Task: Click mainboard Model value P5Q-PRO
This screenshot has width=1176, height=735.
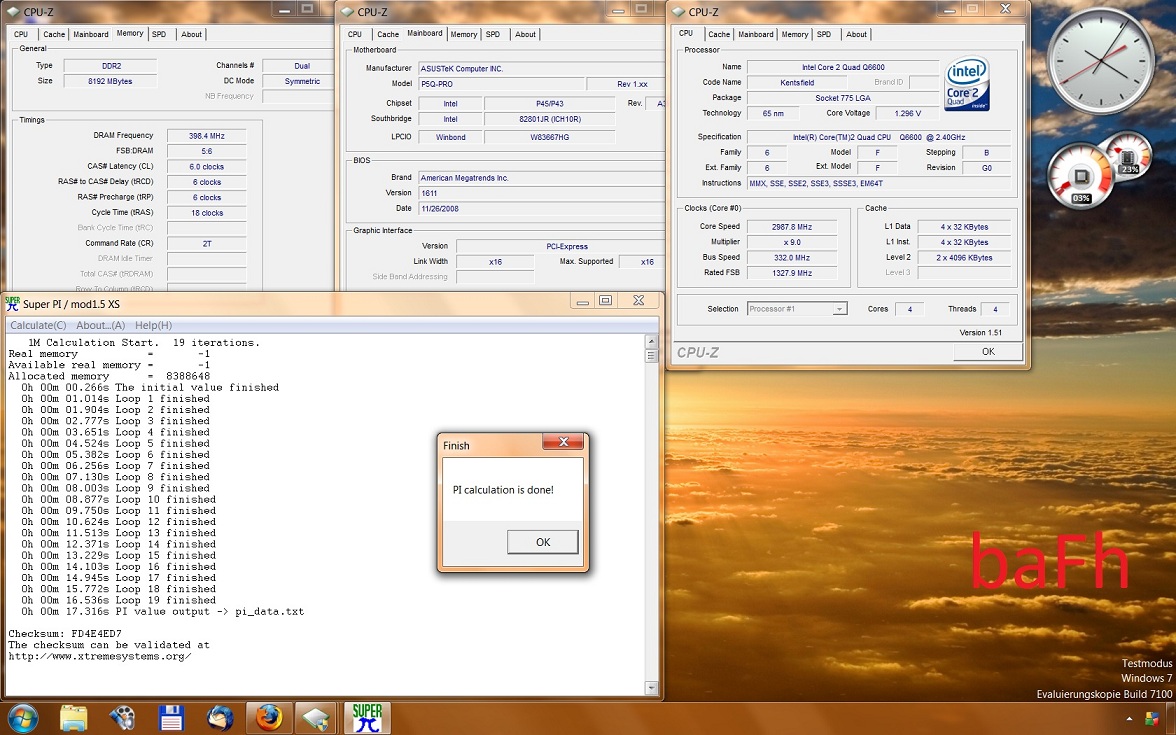Action: click(x=500, y=84)
